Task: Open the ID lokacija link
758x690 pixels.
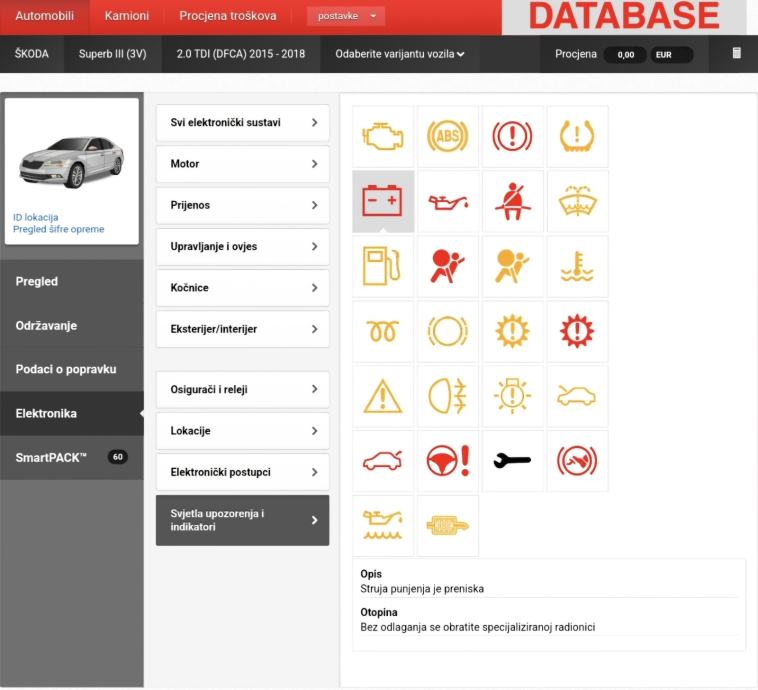Action: 36,217
